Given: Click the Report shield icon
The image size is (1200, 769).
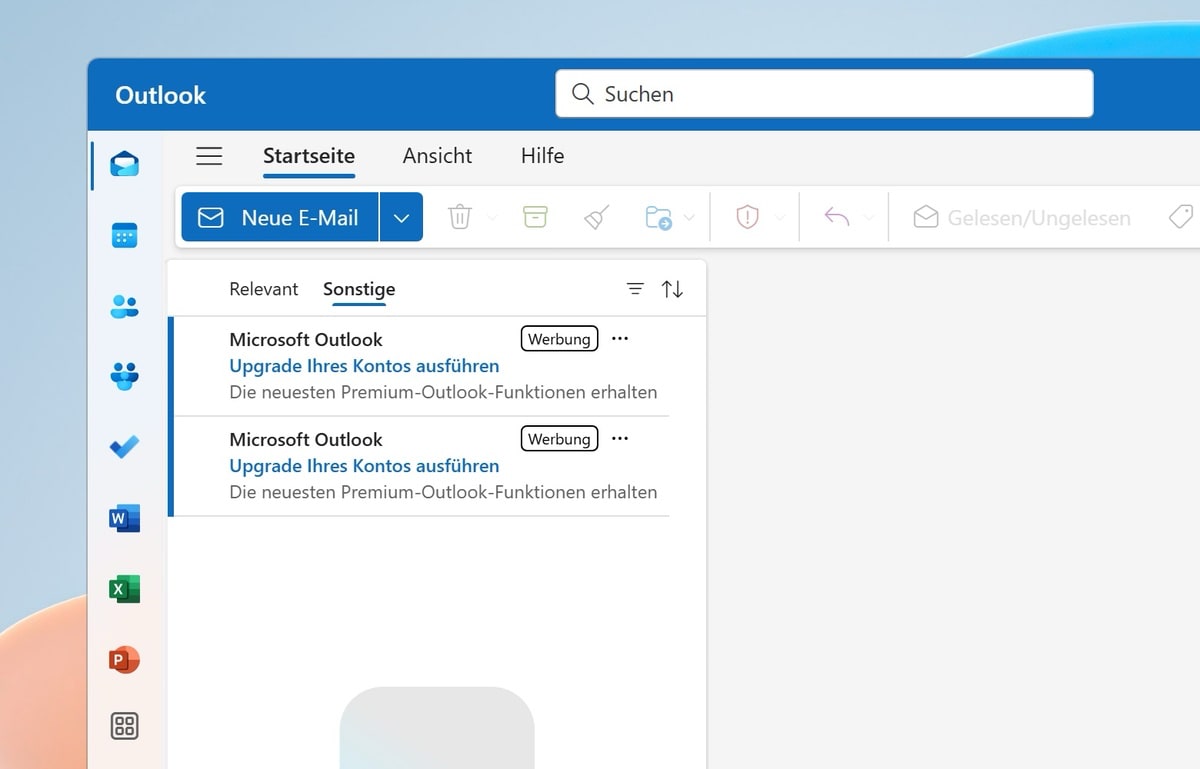Looking at the screenshot, I should [747, 217].
